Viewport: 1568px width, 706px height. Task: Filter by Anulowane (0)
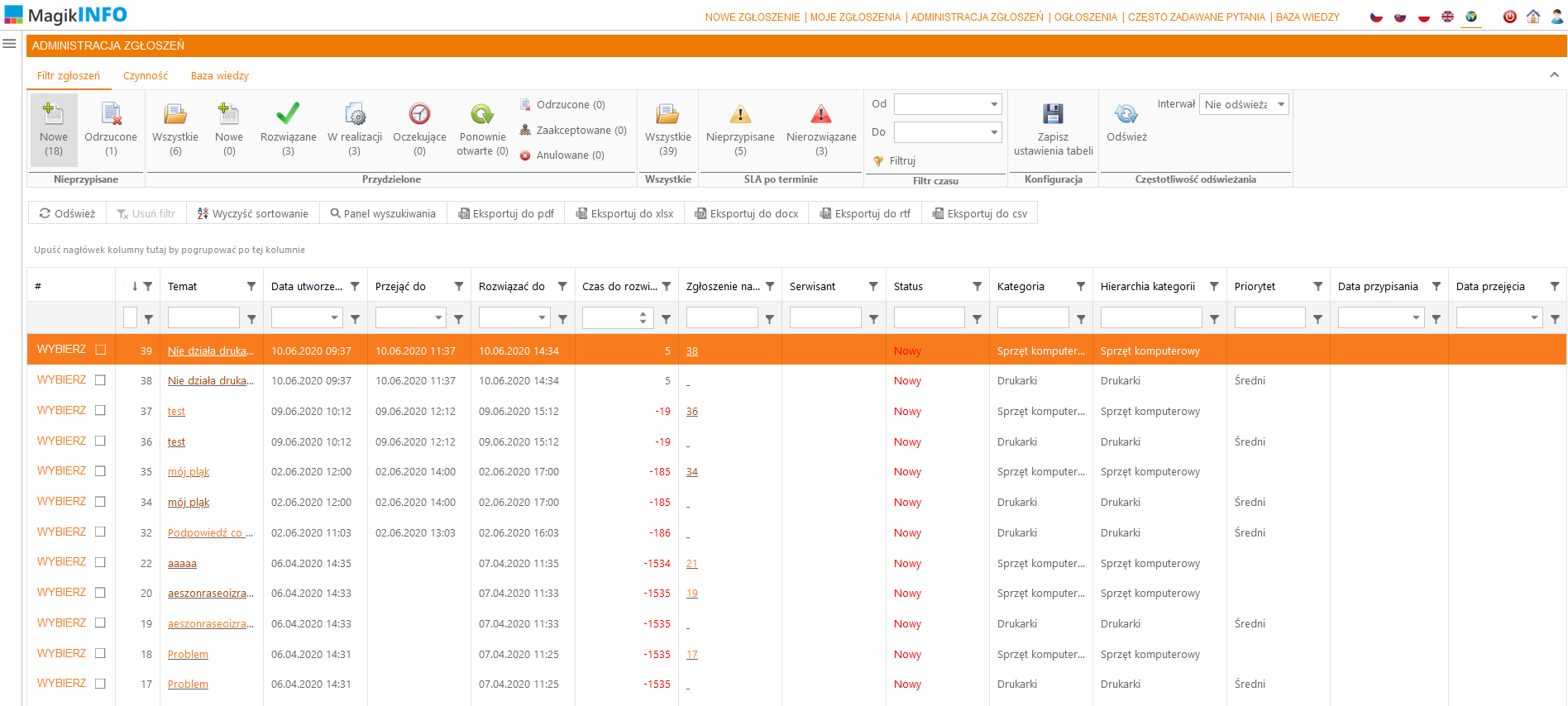(x=562, y=155)
